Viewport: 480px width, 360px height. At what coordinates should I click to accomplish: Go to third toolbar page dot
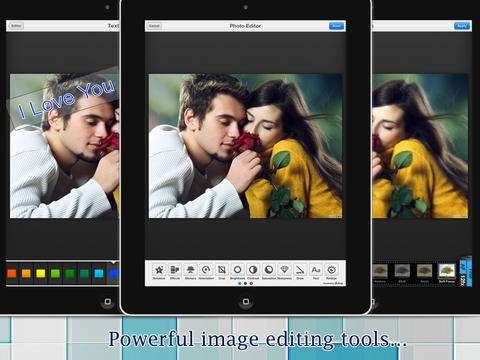(251, 283)
